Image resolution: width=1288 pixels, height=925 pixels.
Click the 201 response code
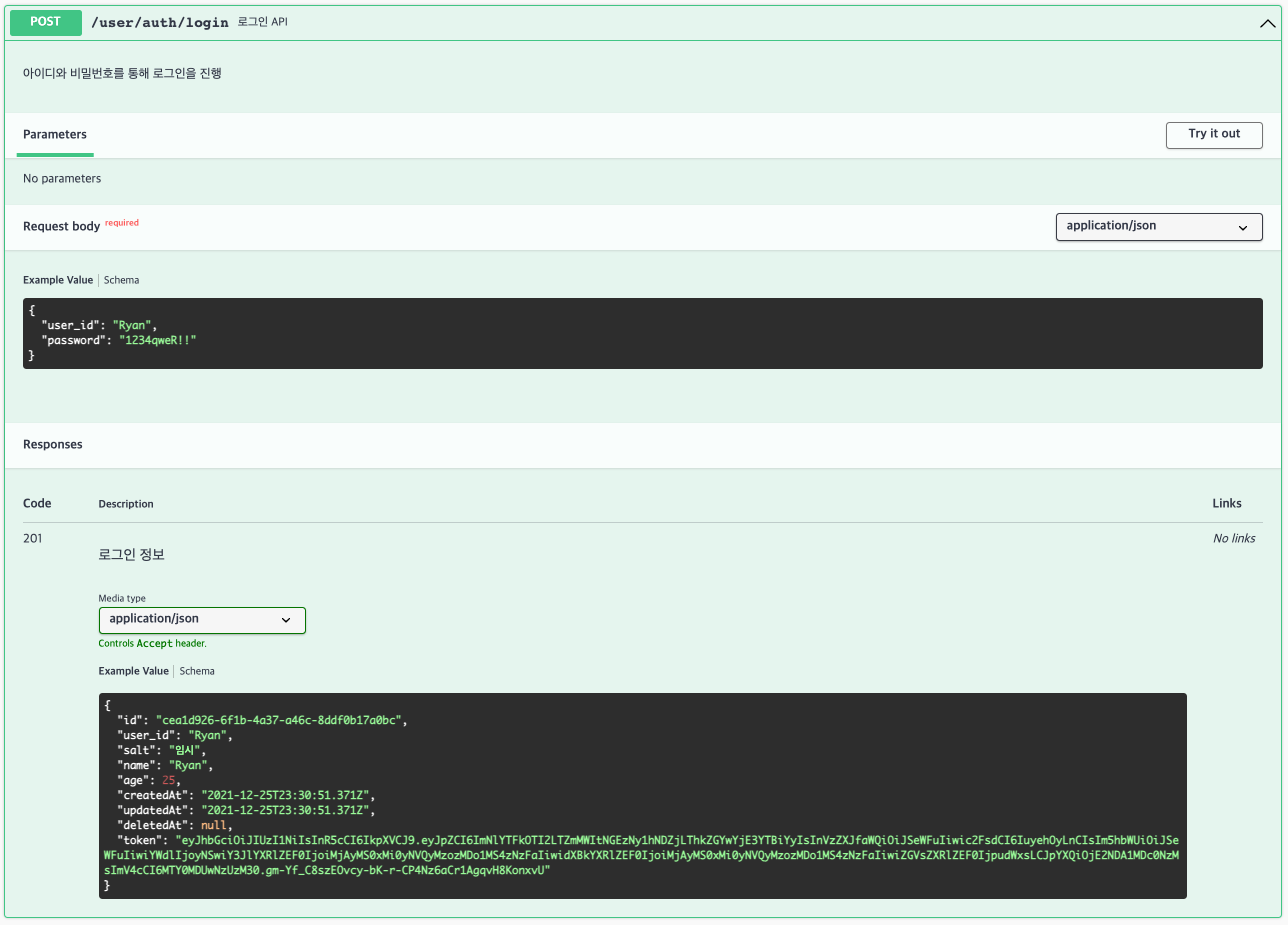point(33,538)
